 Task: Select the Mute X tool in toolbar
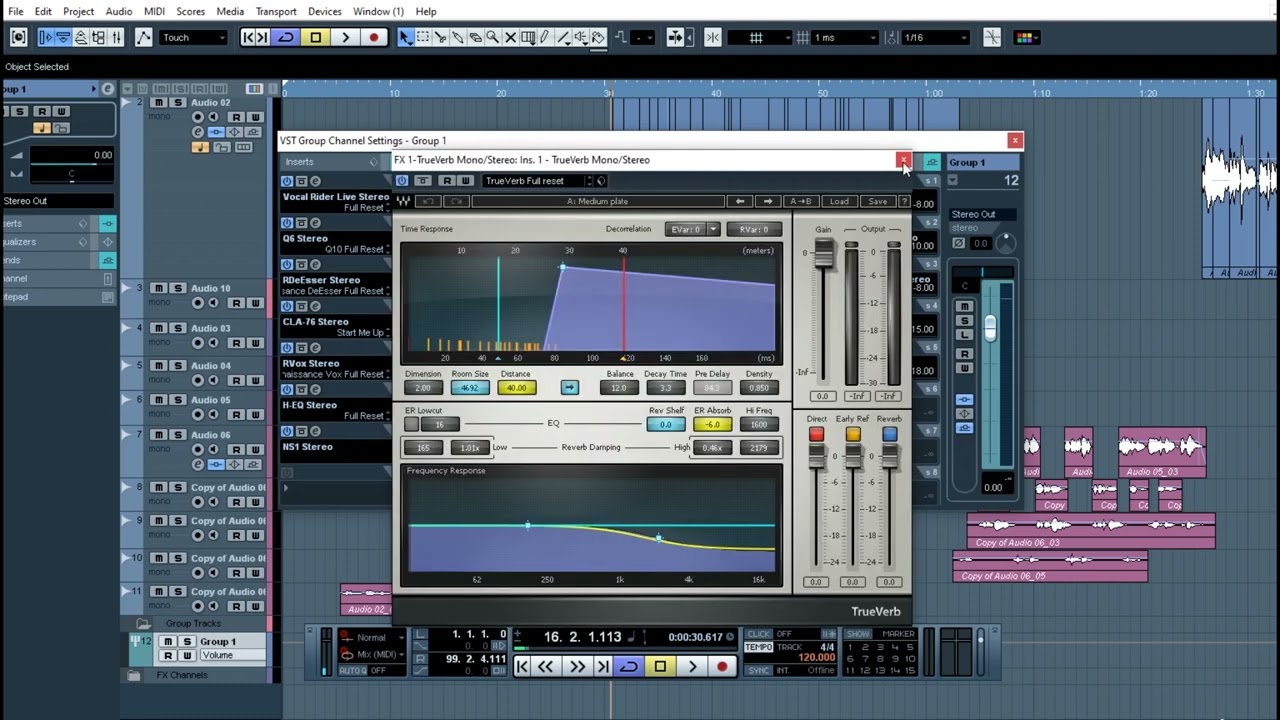pyautogui.click(x=511, y=37)
